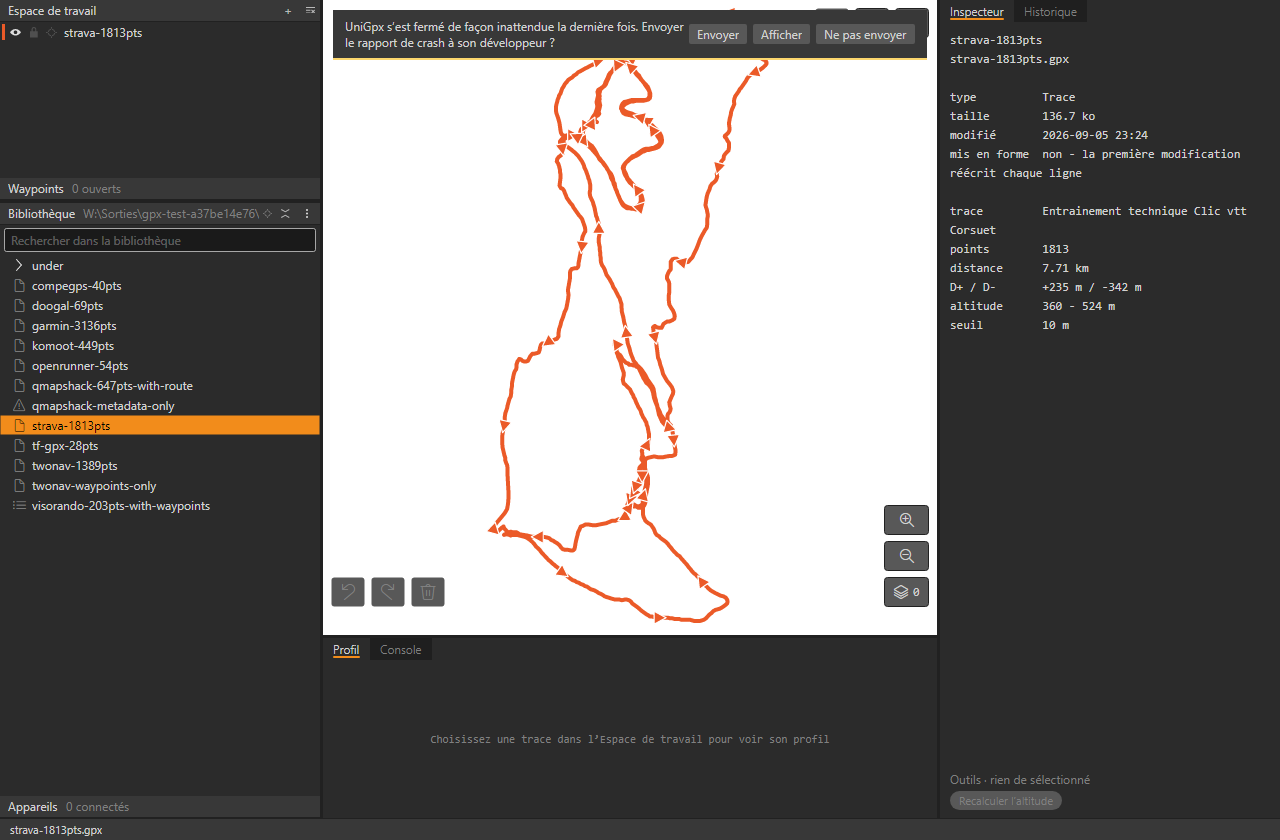Click Ne pas envoyer button
This screenshot has width=1280, height=840.
tap(865, 34)
